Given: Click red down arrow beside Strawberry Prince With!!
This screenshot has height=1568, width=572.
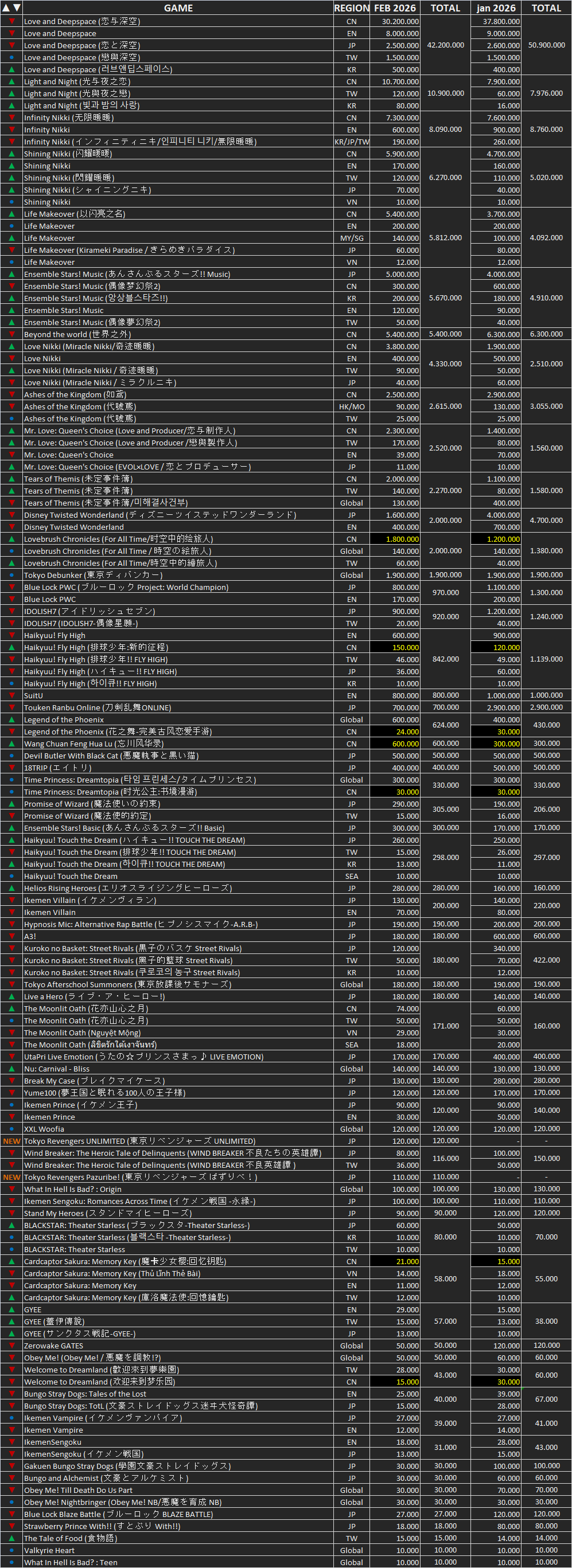Looking at the screenshot, I should pyautogui.click(x=11, y=1527).
